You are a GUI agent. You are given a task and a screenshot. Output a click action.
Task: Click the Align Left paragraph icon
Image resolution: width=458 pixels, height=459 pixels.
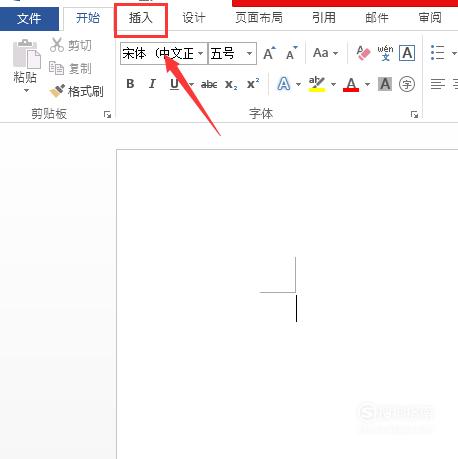(x=438, y=84)
